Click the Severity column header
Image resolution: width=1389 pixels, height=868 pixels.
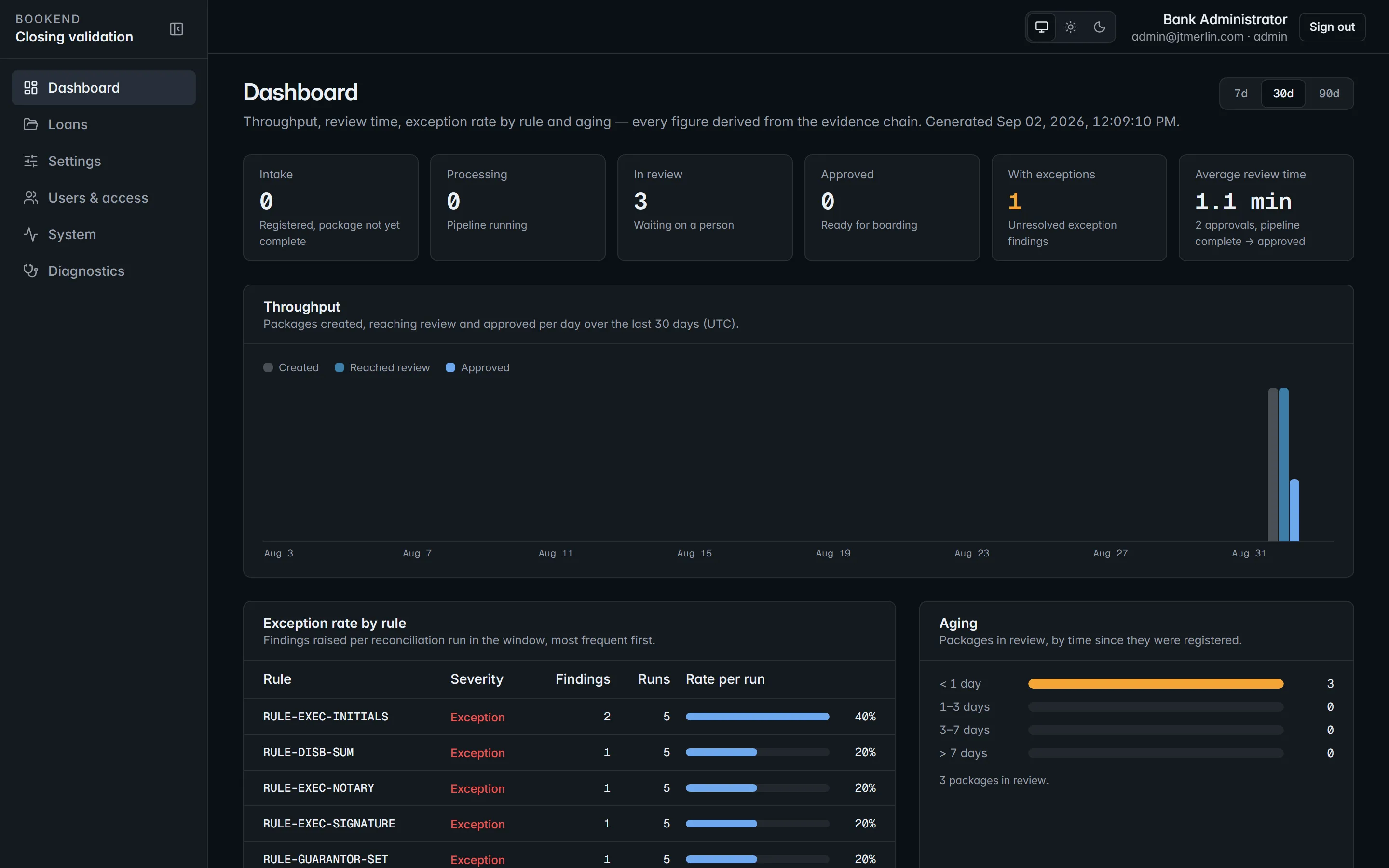[477, 679]
